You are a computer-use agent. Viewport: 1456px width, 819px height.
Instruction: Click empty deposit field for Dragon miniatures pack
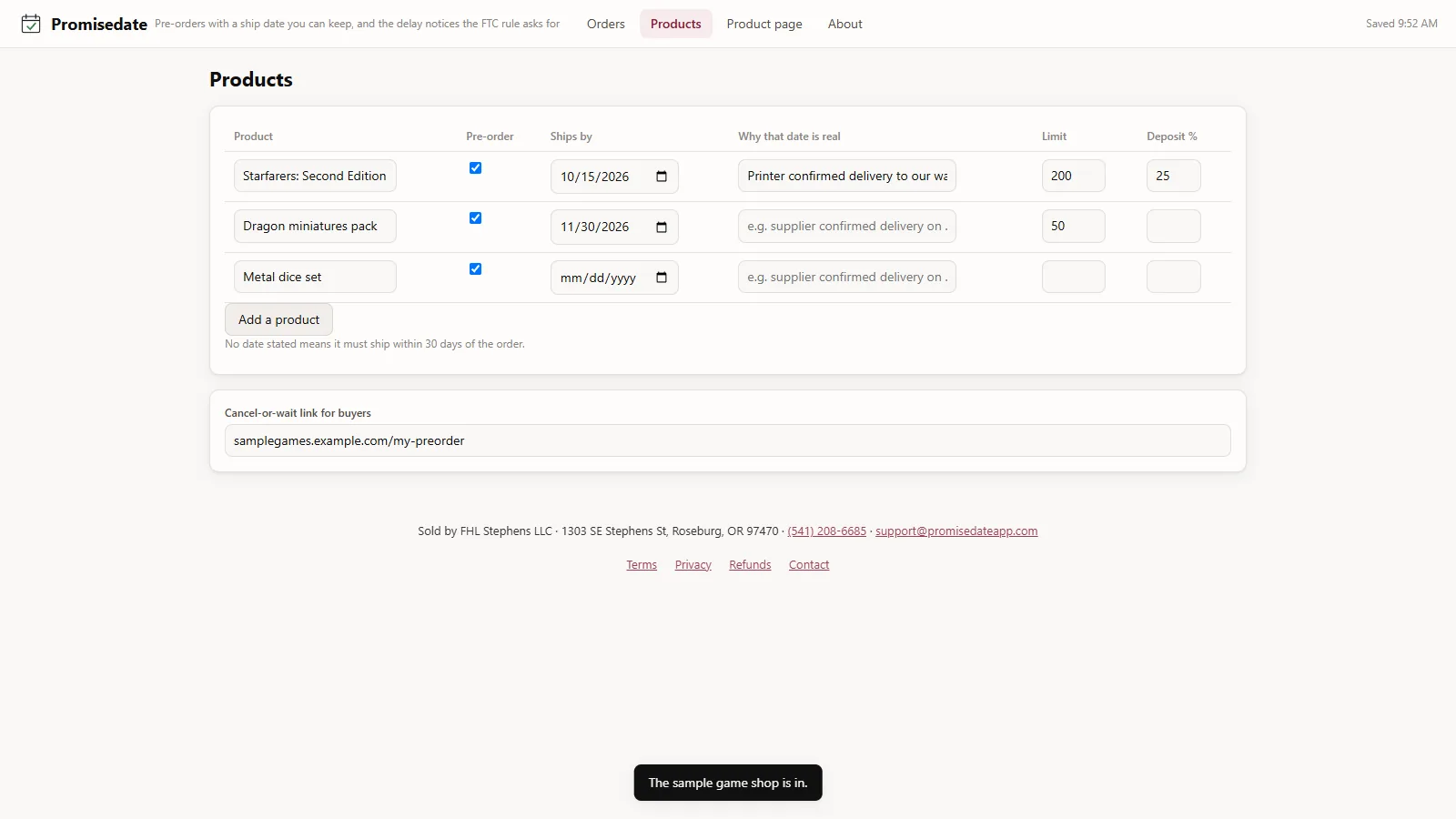point(1174,227)
